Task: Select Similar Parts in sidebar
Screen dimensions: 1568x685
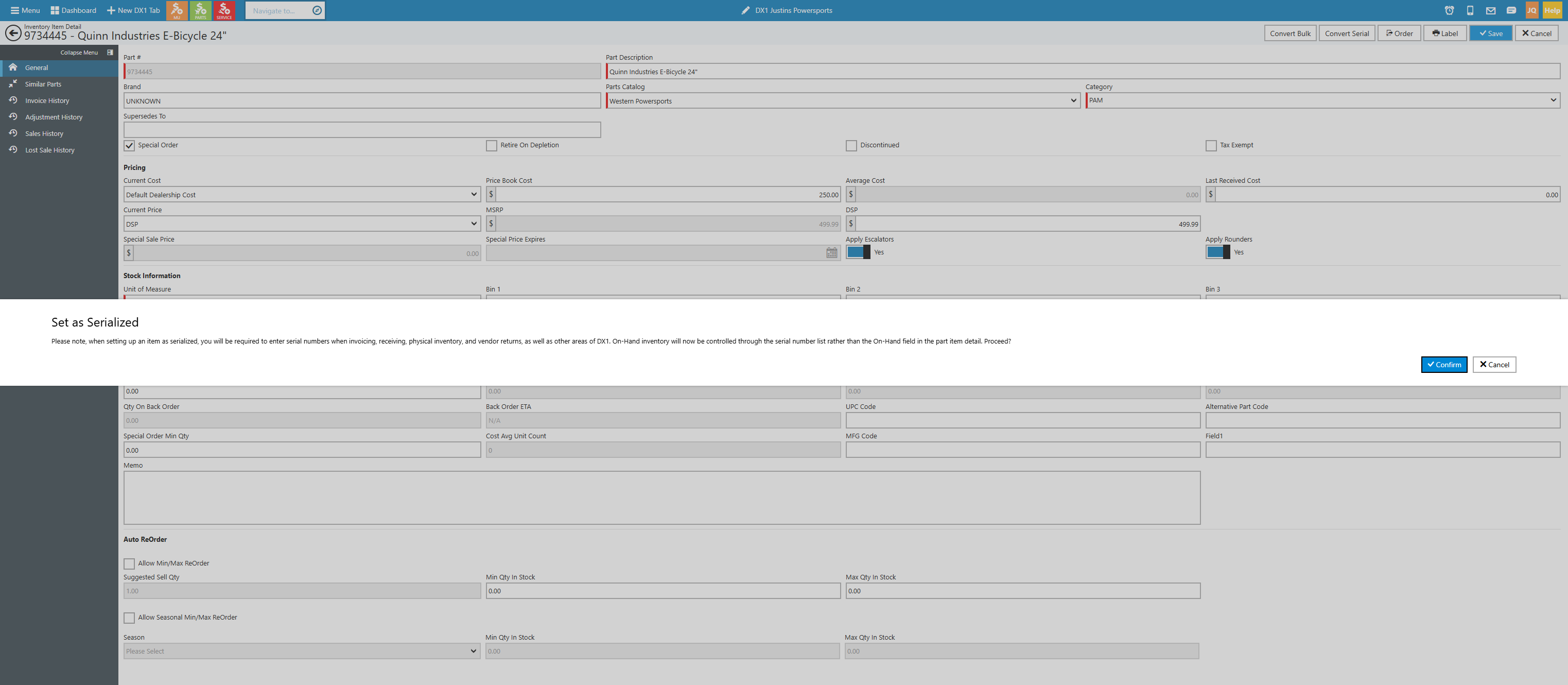Action: 59,84
